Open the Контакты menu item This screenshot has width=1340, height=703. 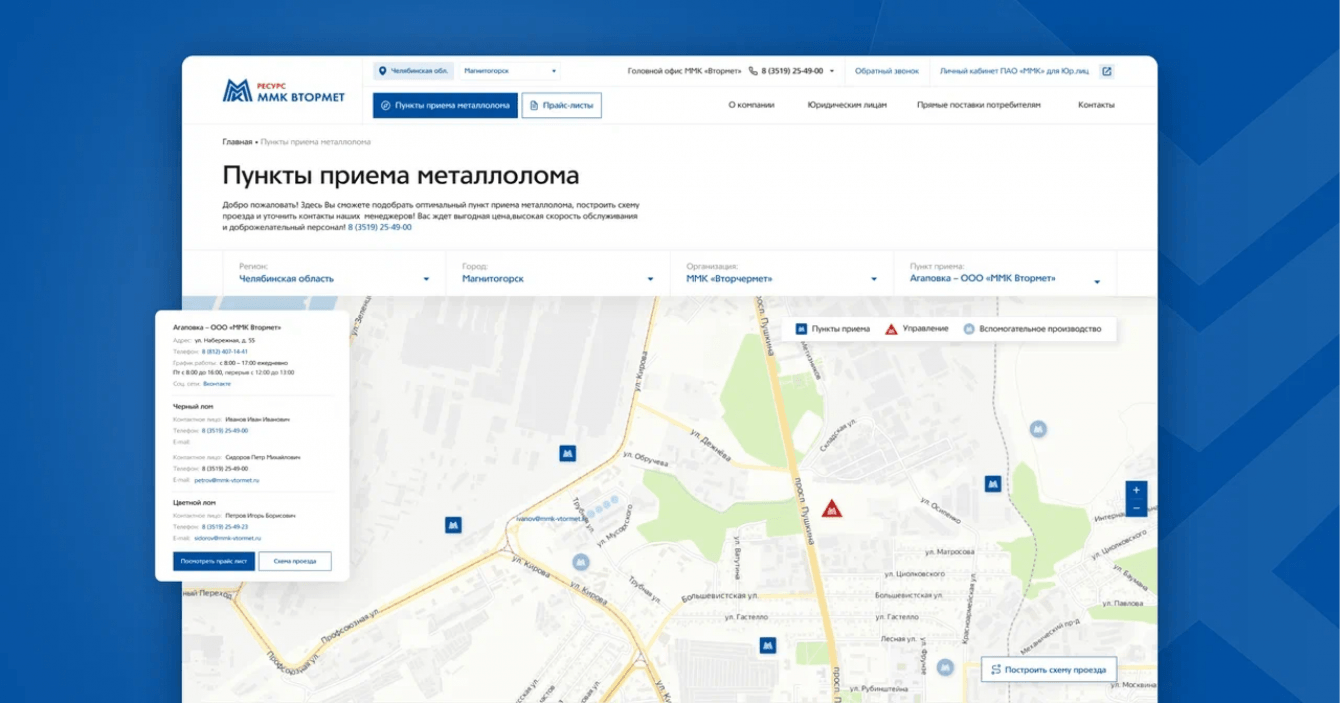(1096, 105)
